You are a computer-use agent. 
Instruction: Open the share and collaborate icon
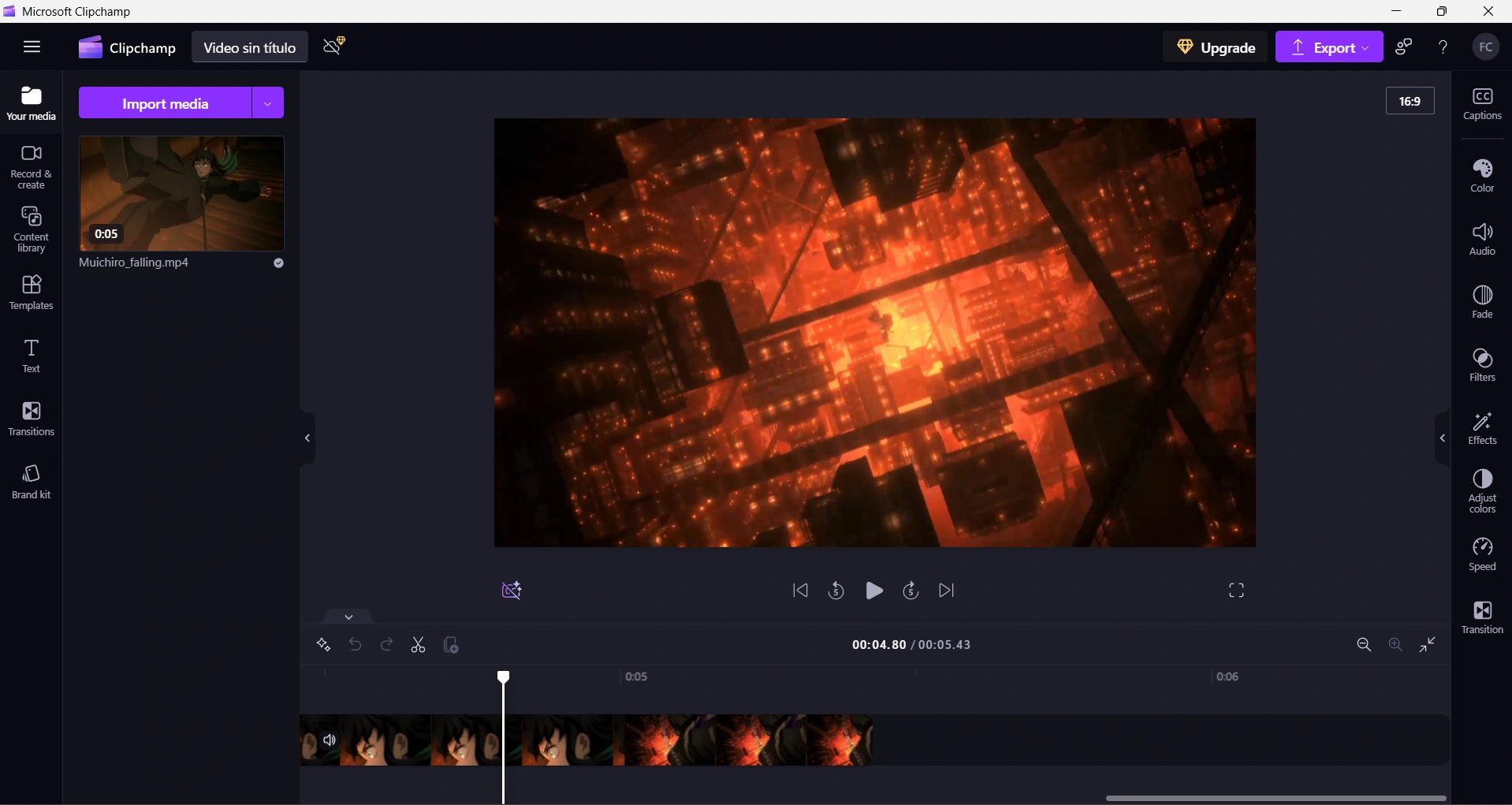1403,47
